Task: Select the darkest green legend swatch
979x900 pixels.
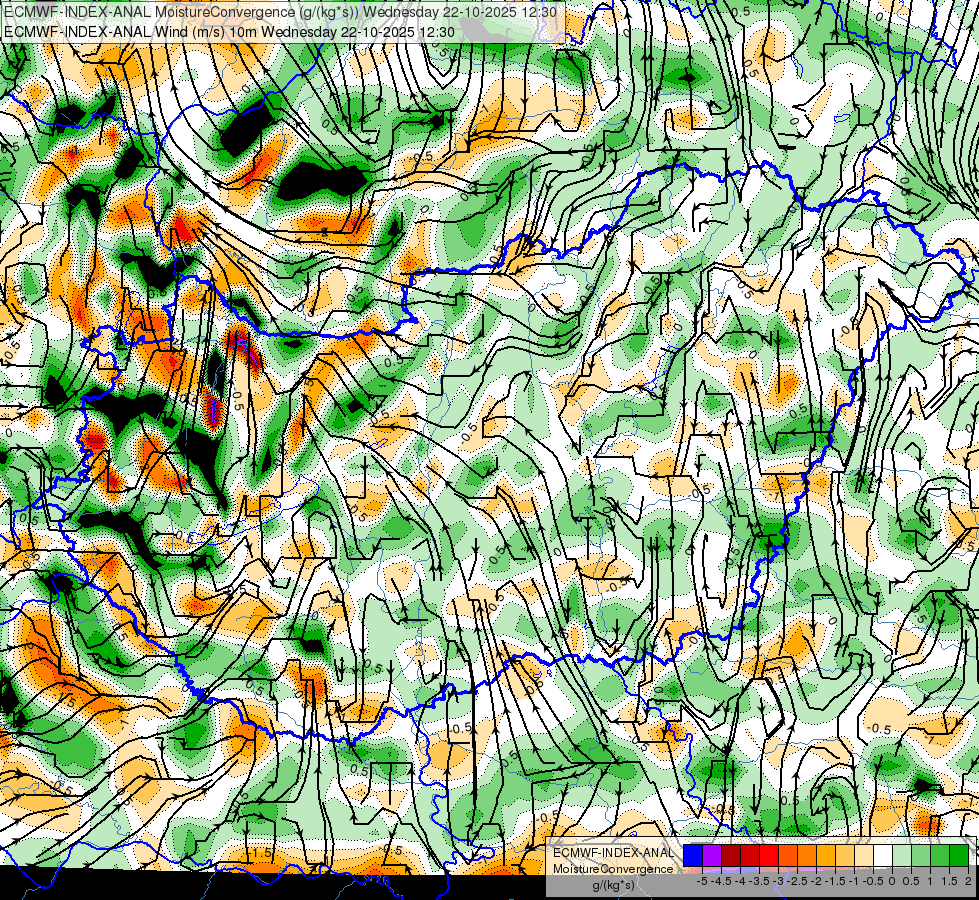Action: click(959, 855)
